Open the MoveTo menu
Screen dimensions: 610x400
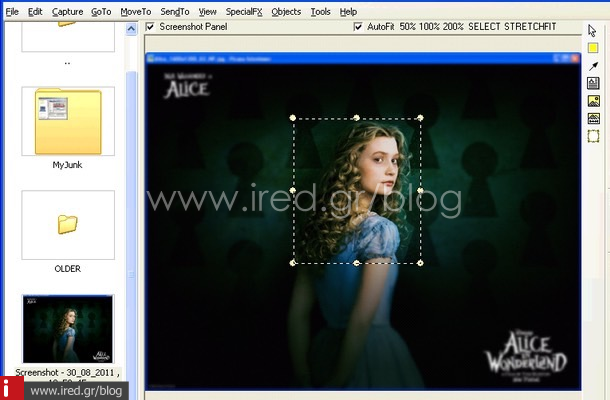[x=136, y=12]
